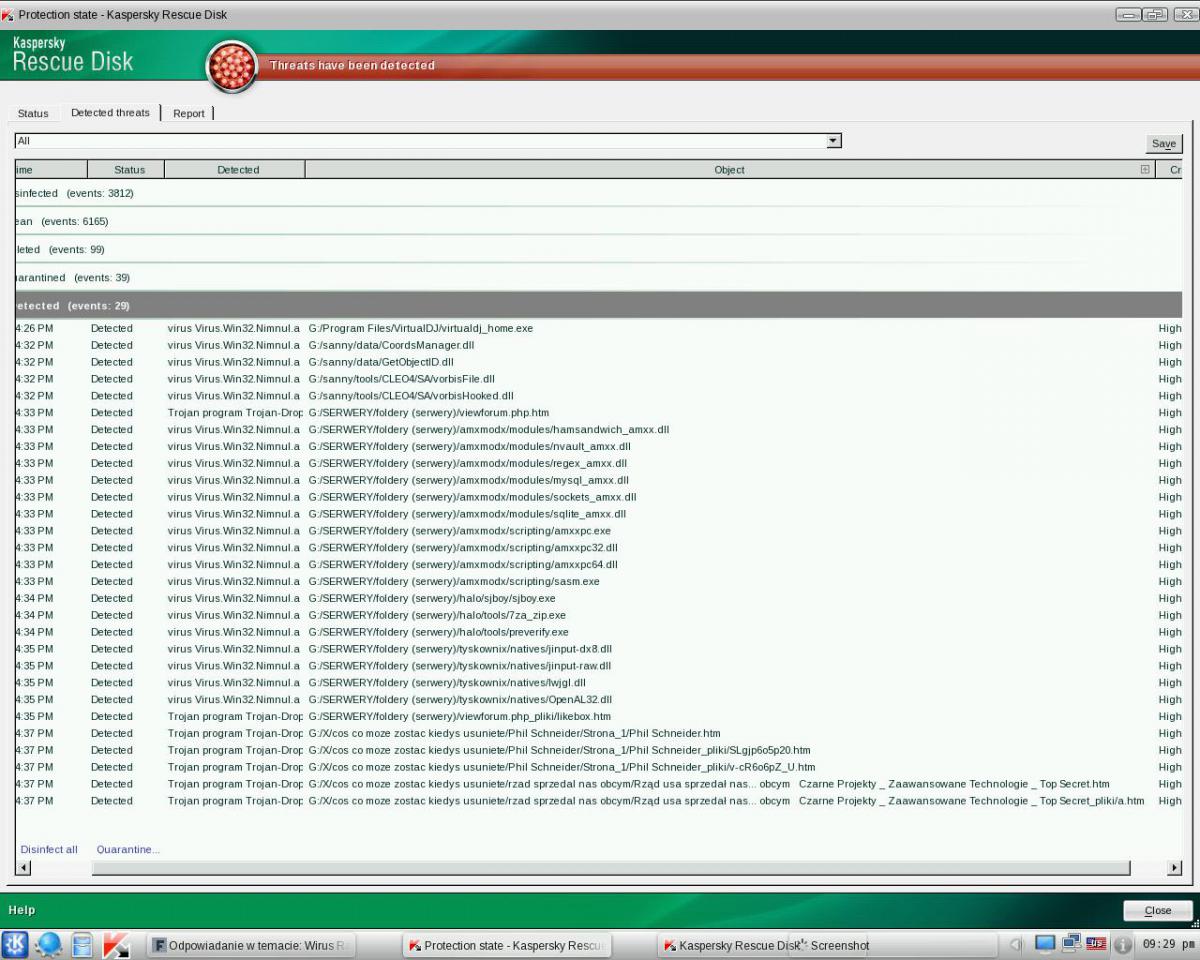Select the viewforum.php.htm threat row
This screenshot has height=960, width=1200.
(x=598, y=412)
